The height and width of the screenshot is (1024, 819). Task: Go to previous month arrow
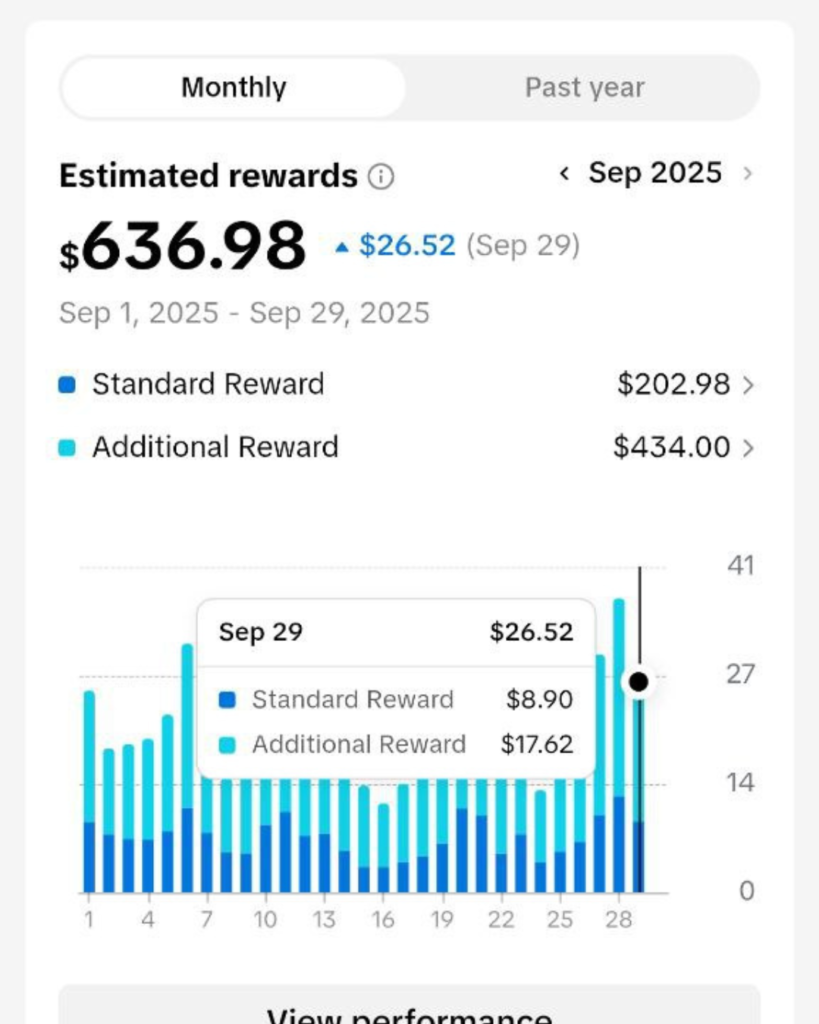pos(564,174)
